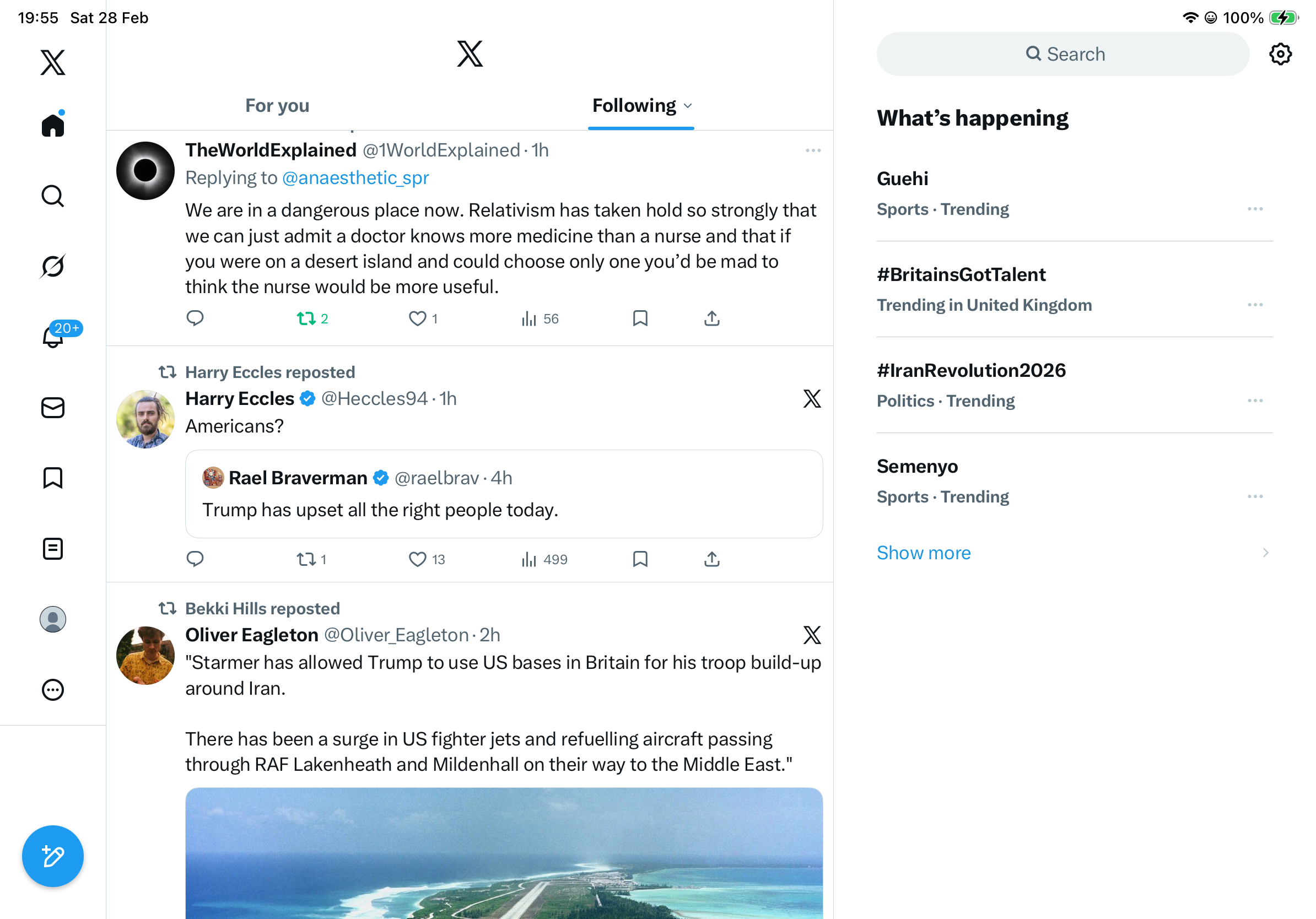Open the Grok icon in sidebar
1316x919 pixels.
tap(53, 267)
